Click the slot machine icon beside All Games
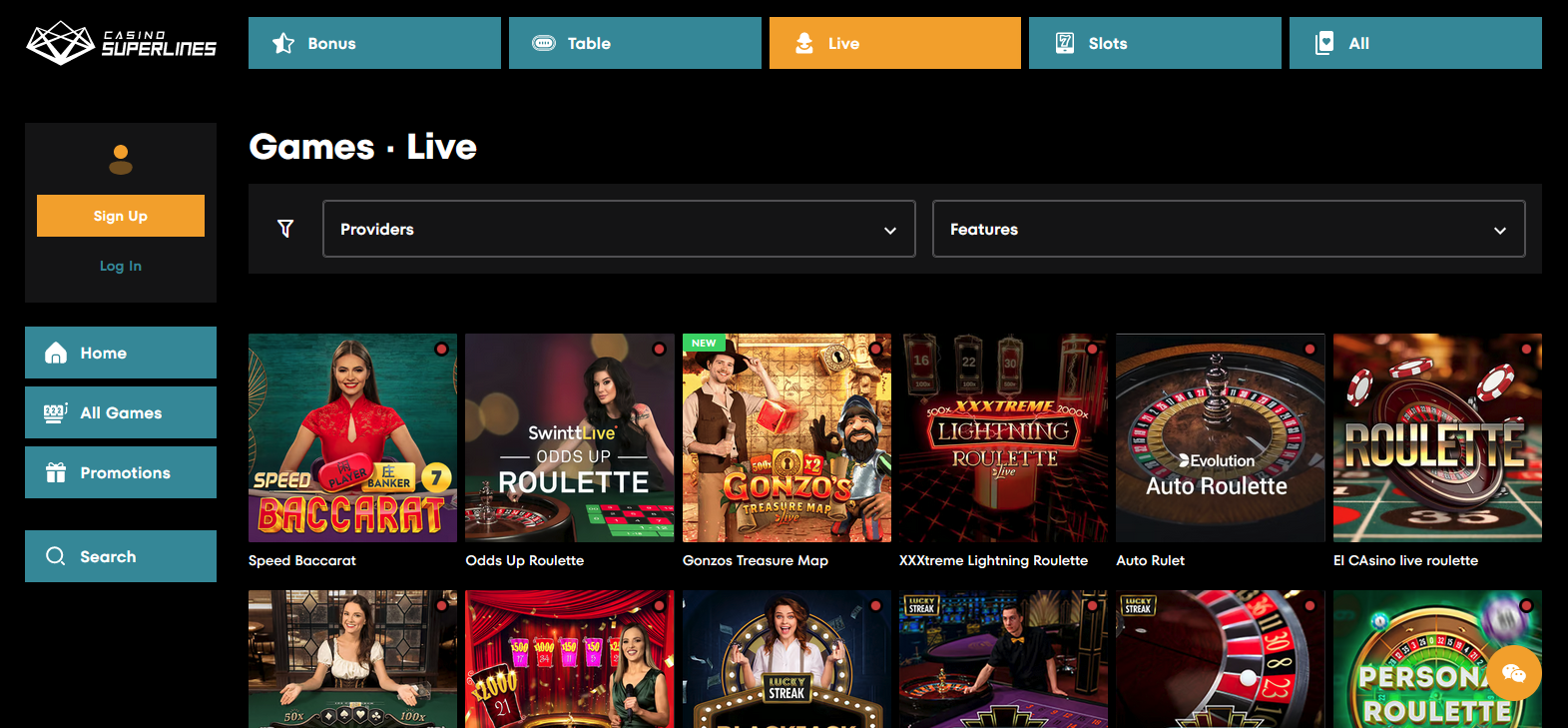 pos(56,412)
